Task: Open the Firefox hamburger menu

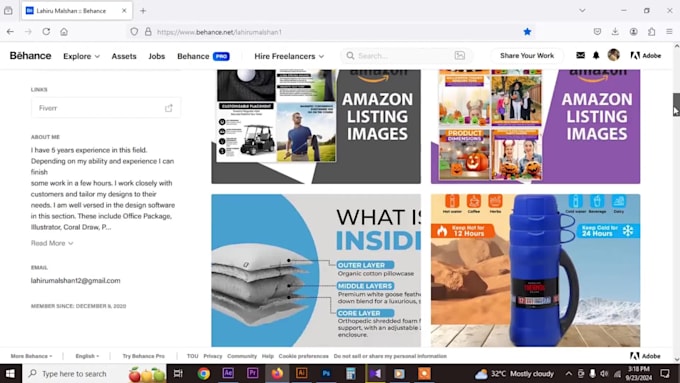Action: (669, 32)
